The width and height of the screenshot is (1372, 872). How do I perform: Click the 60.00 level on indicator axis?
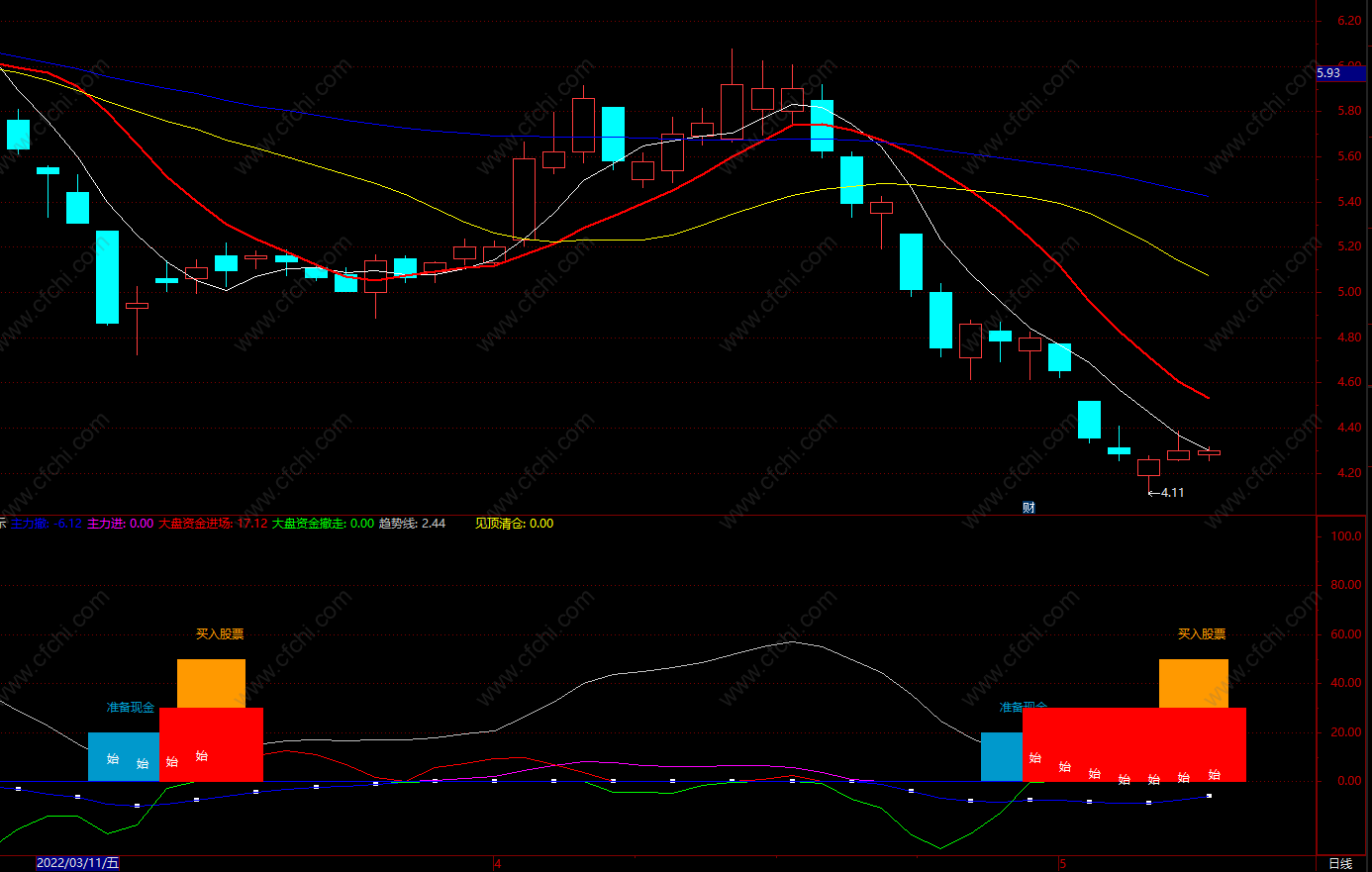click(1347, 634)
